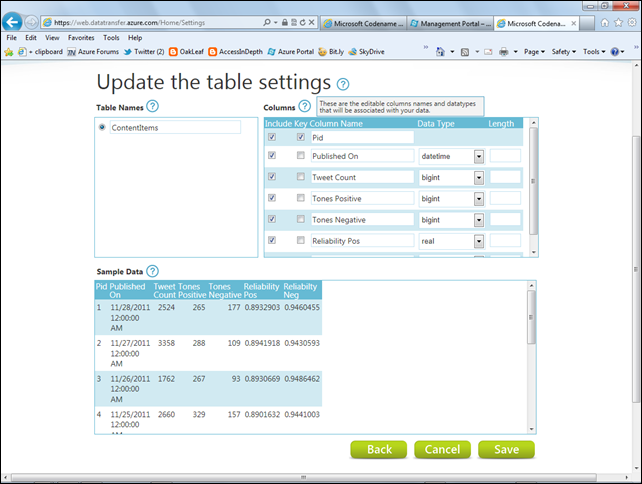Open data type dropdown for Tones Negative

click(x=479, y=220)
